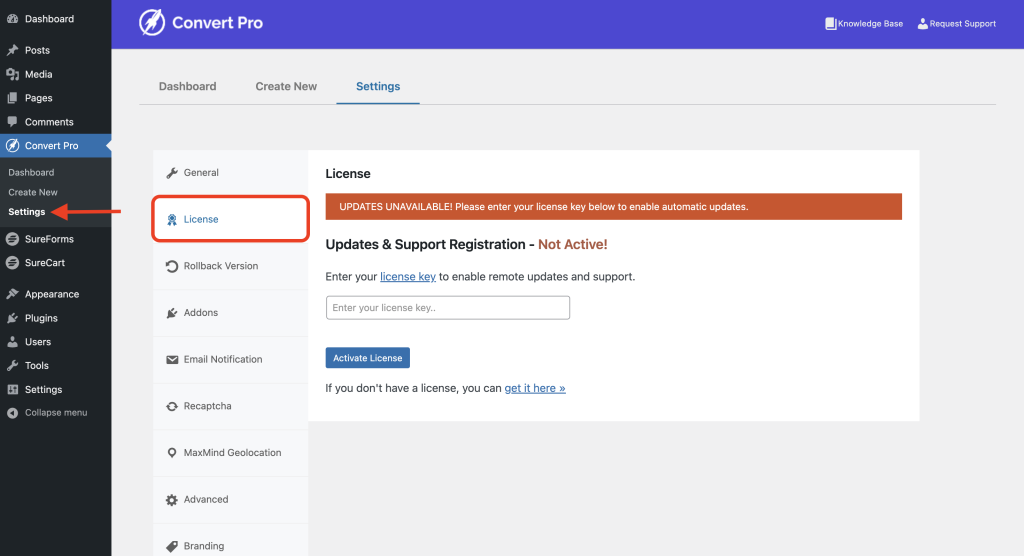Open the Email Notification settings label
This screenshot has height=556, width=1024.
pos(223,360)
